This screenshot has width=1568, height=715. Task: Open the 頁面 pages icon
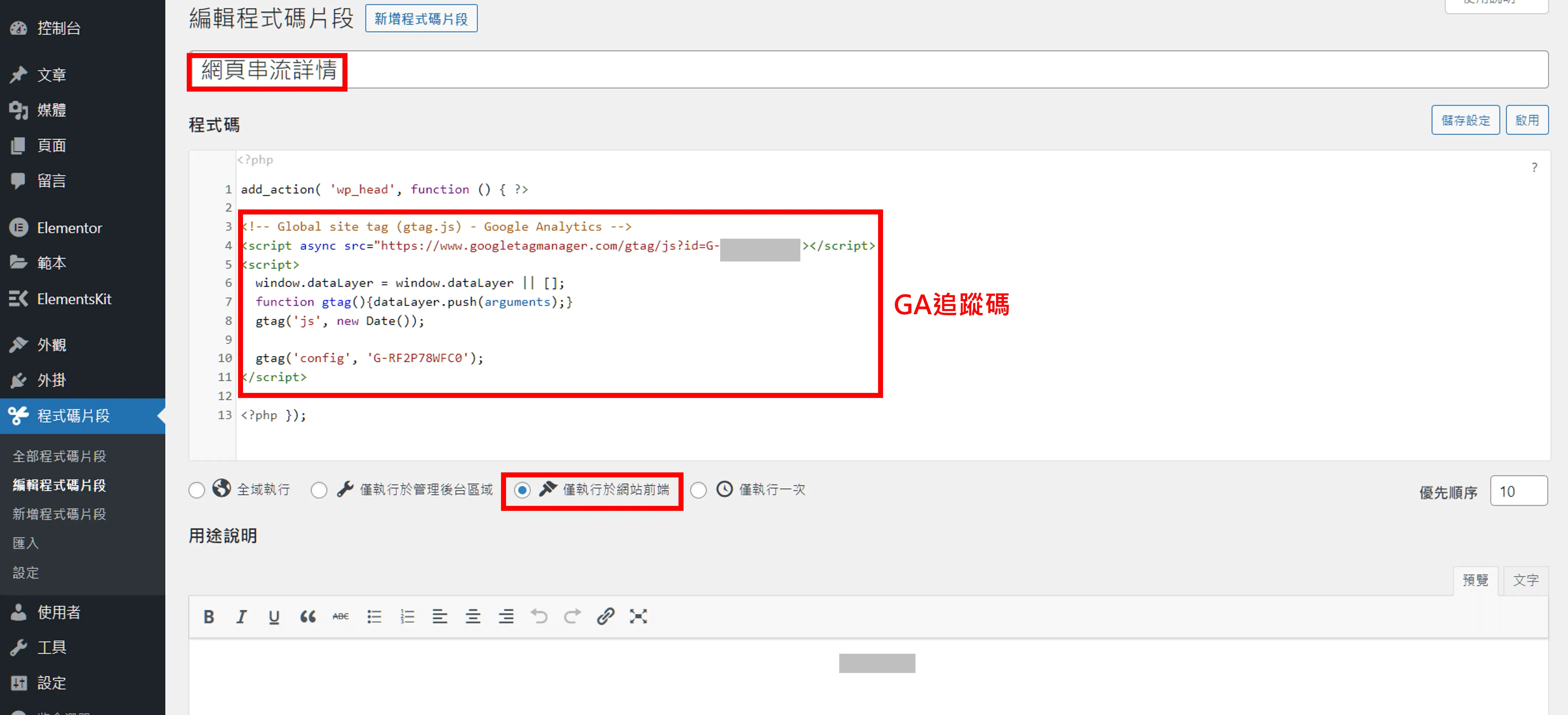point(19,145)
